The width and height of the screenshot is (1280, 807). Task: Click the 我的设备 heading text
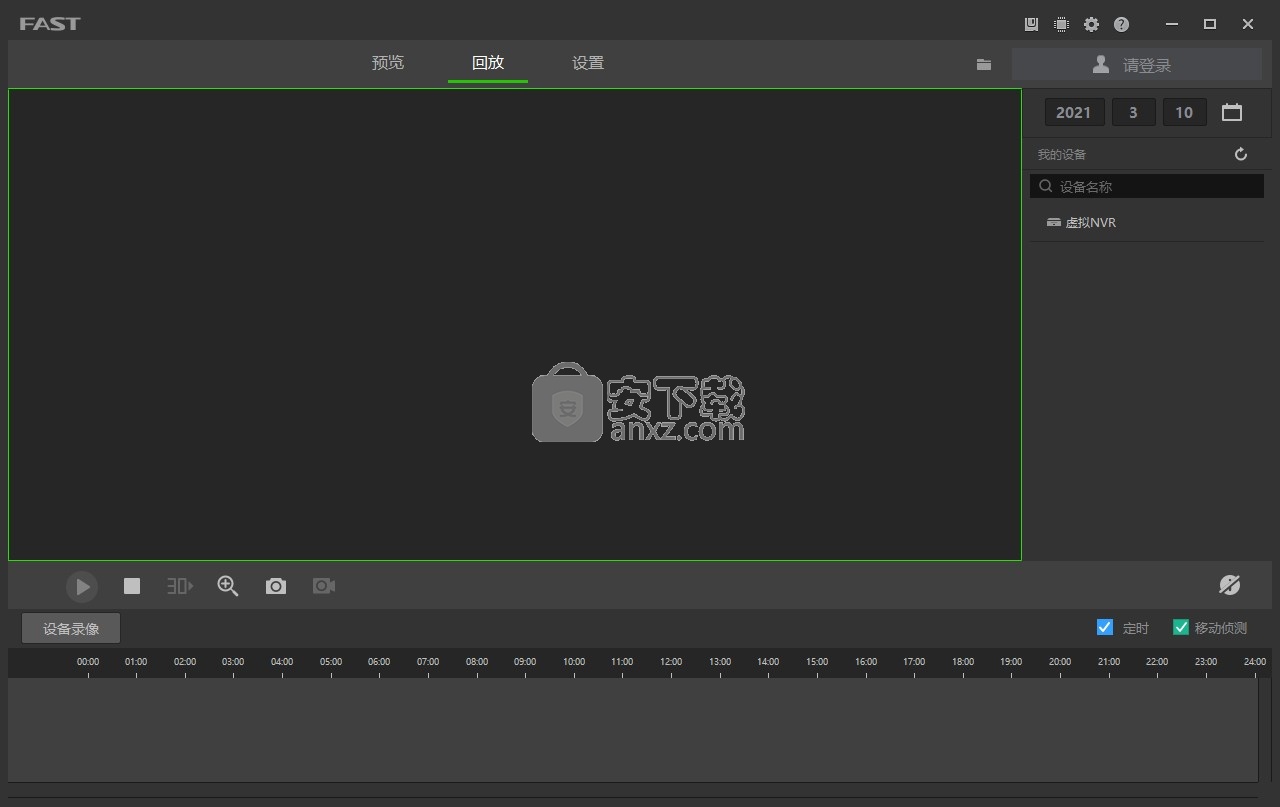[x=1061, y=155]
